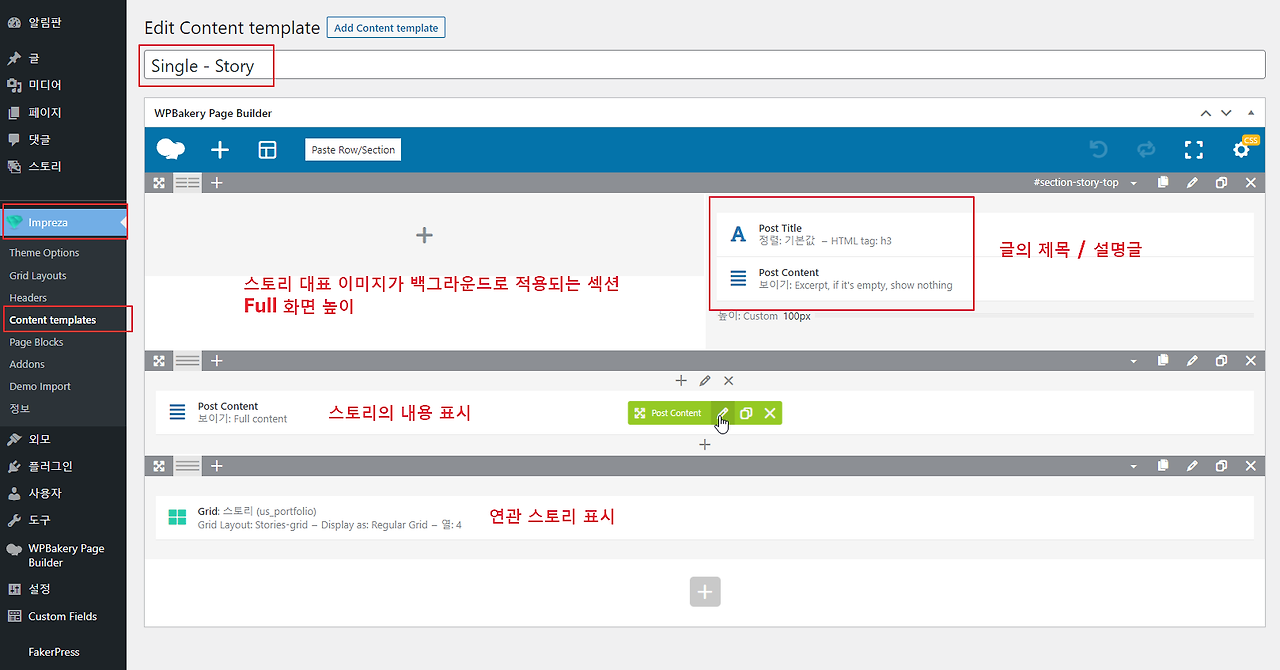The height and width of the screenshot is (670, 1280).
Task: Delete the second row's column with the small X
Action: click(x=728, y=381)
